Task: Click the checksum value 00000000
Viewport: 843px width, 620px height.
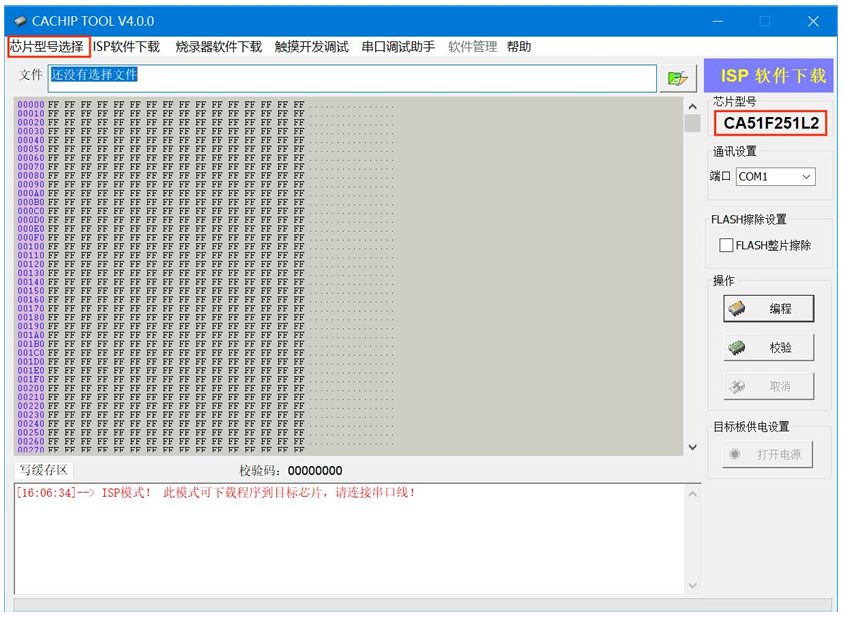Action: pyautogui.click(x=315, y=471)
